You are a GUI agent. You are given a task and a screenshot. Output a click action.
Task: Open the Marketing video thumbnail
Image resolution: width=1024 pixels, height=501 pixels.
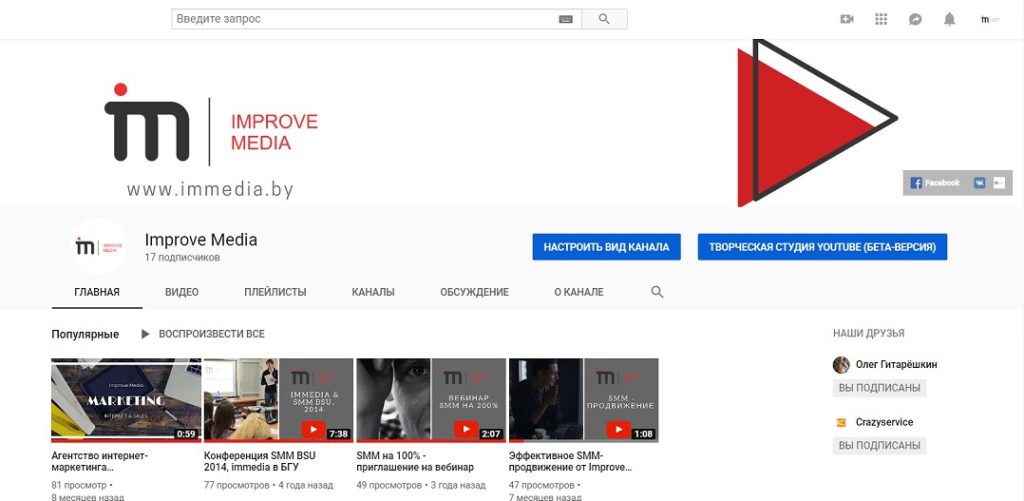(x=126, y=400)
